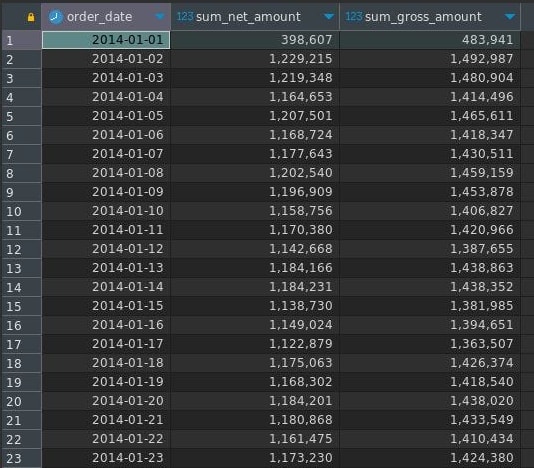Viewport: 534px width, 468px height.
Task: Select gross amount cell 1,406,827
Action: [430, 211]
